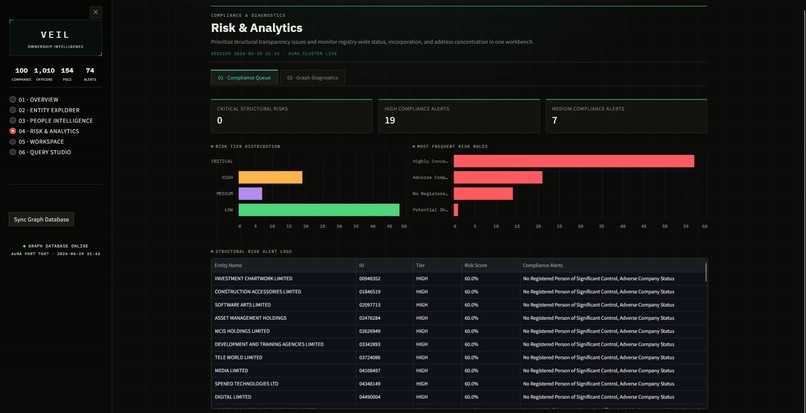Screen dimensions: 806x413
Task: Click the 100 Companies stat
Action: click(x=22, y=74)
